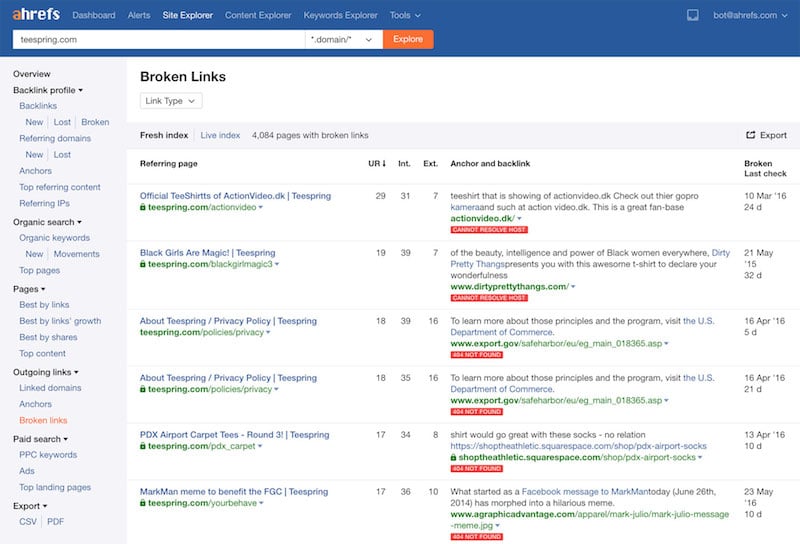Open Broken backlinks filter under Backlinks
This screenshot has width=800, height=544.
click(95, 122)
